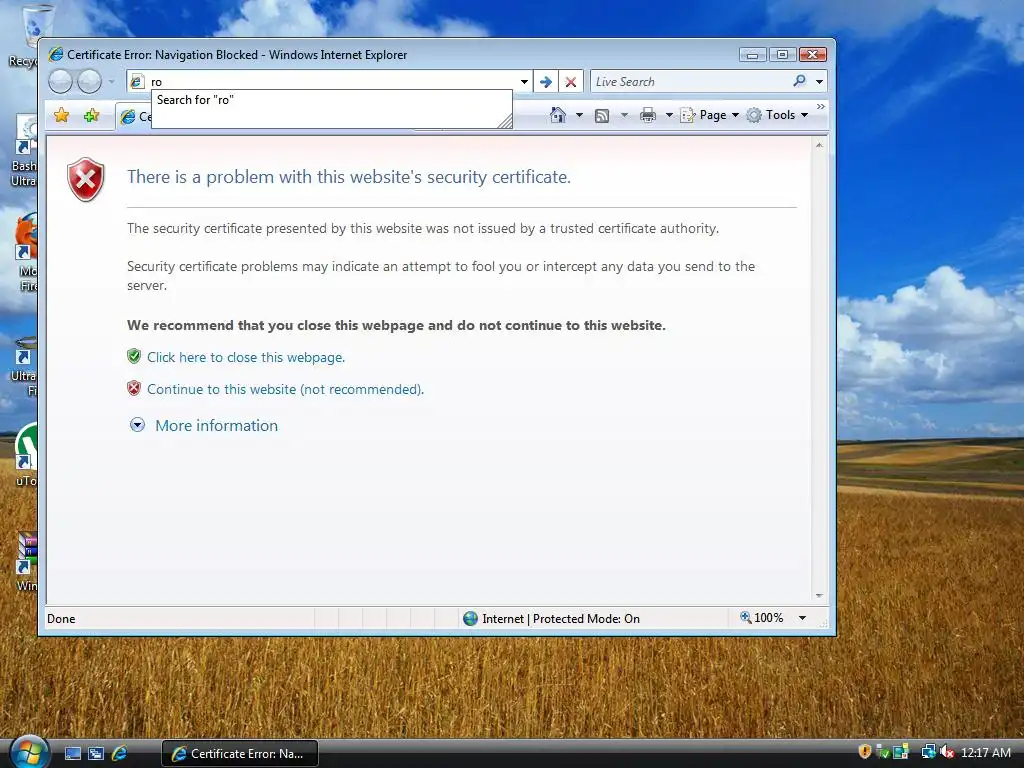This screenshot has width=1024, height=768.
Task: Click the network connection tray icon
Action: click(x=928, y=752)
